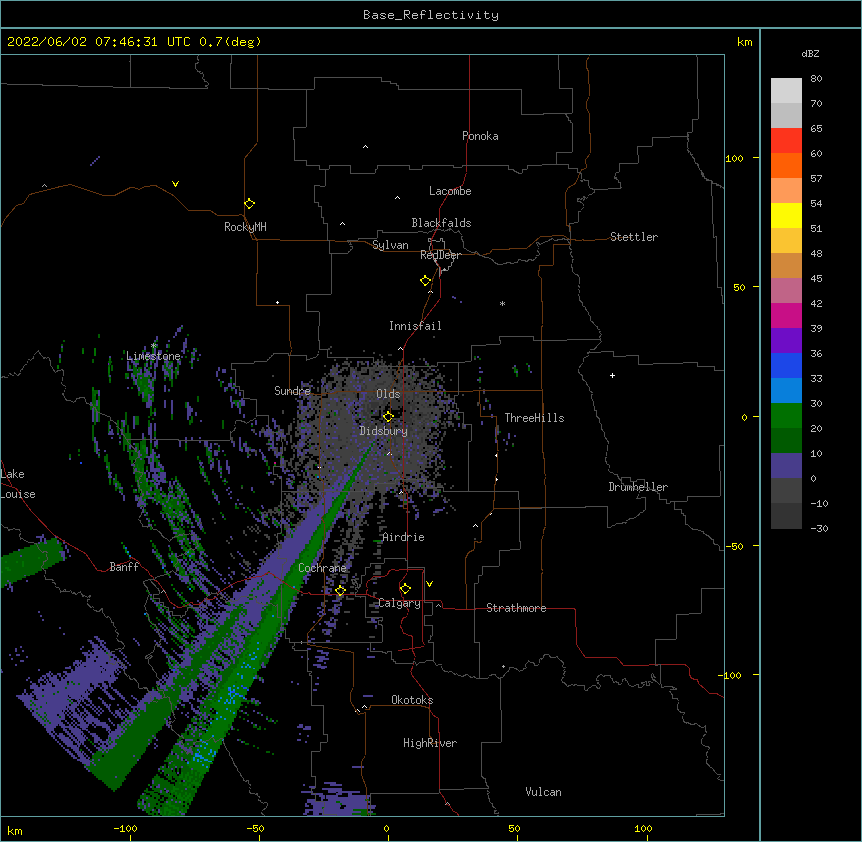Select the RockyMH label
Viewport: 862px width, 842px height.
pyautogui.click(x=245, y=227)
